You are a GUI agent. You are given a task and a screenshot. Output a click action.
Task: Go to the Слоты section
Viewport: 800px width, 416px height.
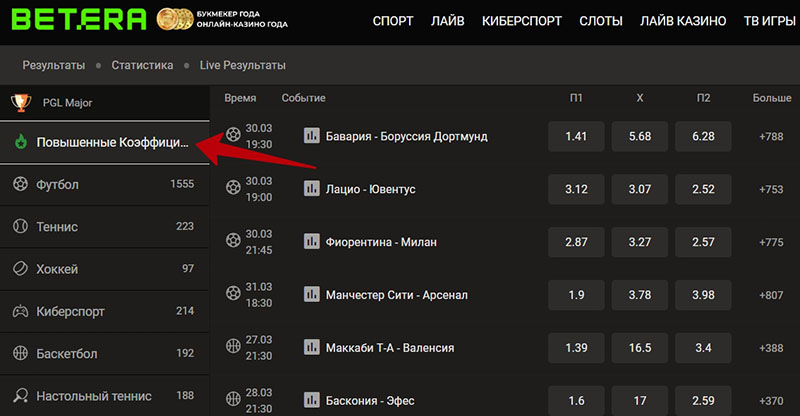[600, 21]
